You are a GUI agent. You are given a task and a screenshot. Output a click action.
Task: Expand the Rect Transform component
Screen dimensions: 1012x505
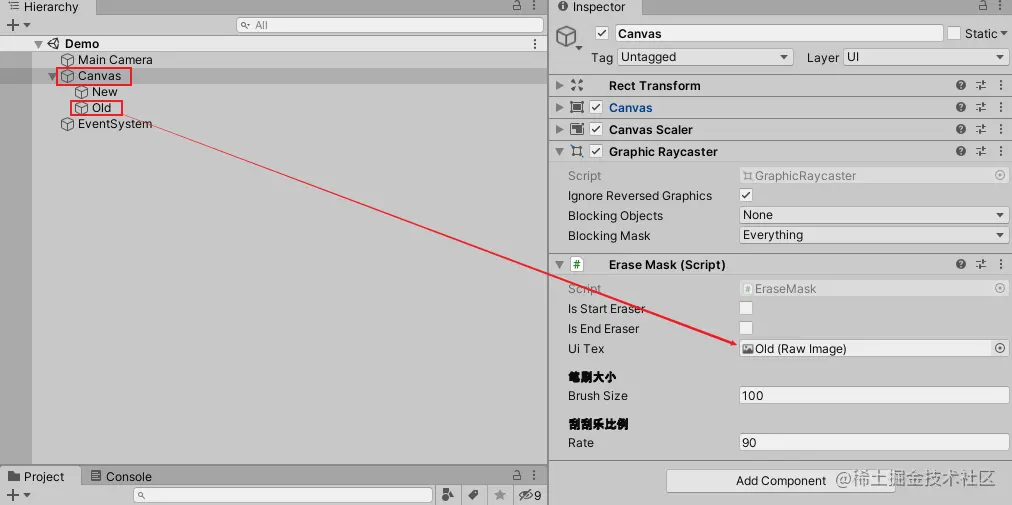click(x=560, y=85)
